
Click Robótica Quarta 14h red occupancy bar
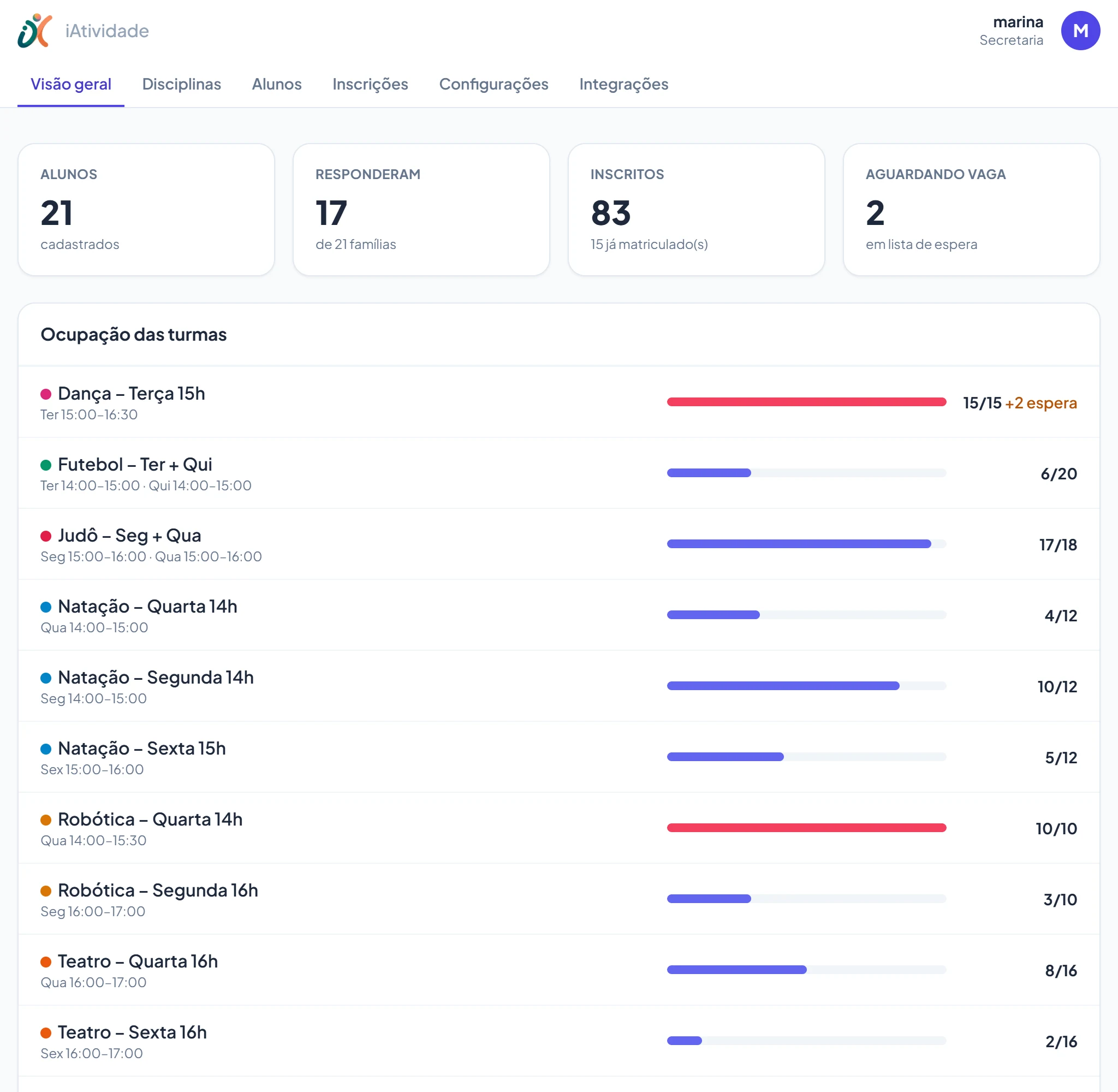(x=806, y=828)
